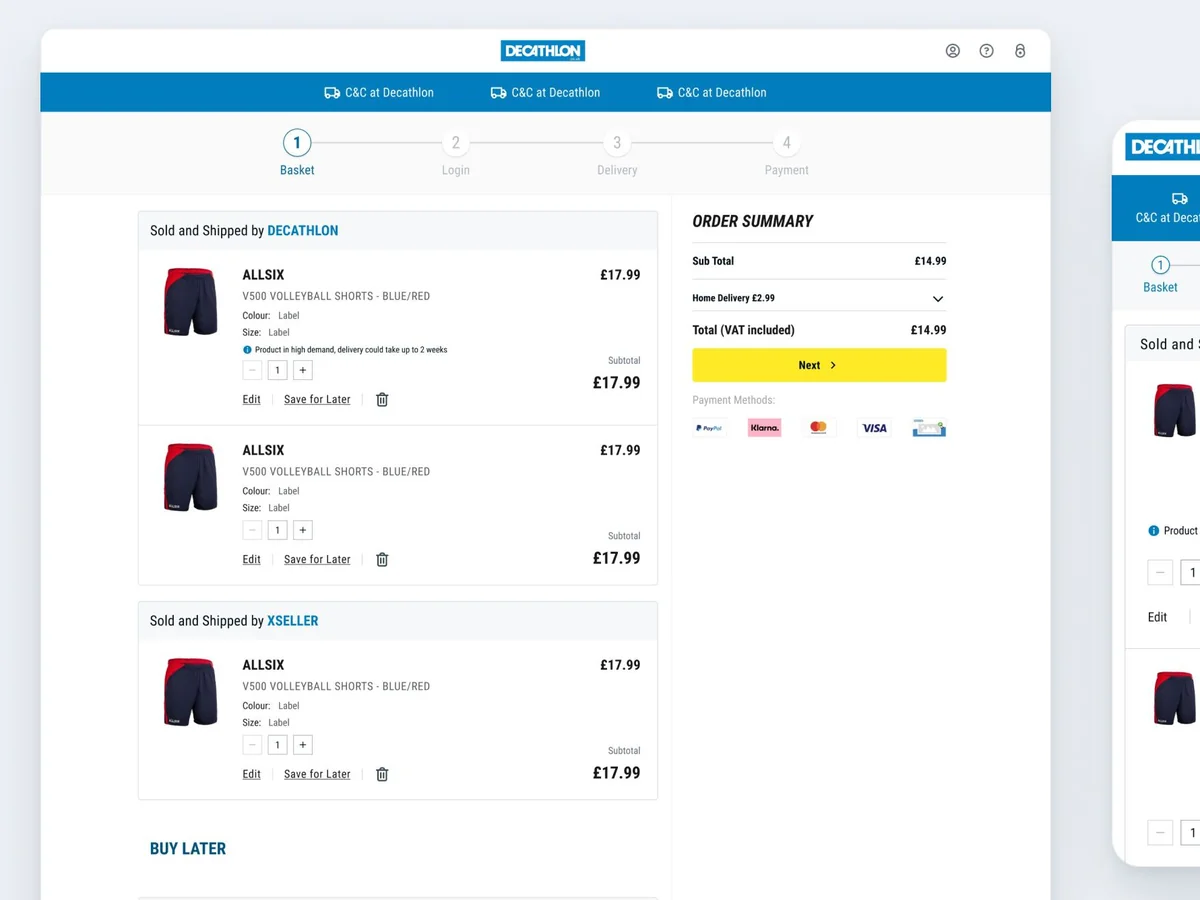This screenshot has height=900, width=1200.
Task: Click the Mastercard payment method icon
Action: coord(819,428)
